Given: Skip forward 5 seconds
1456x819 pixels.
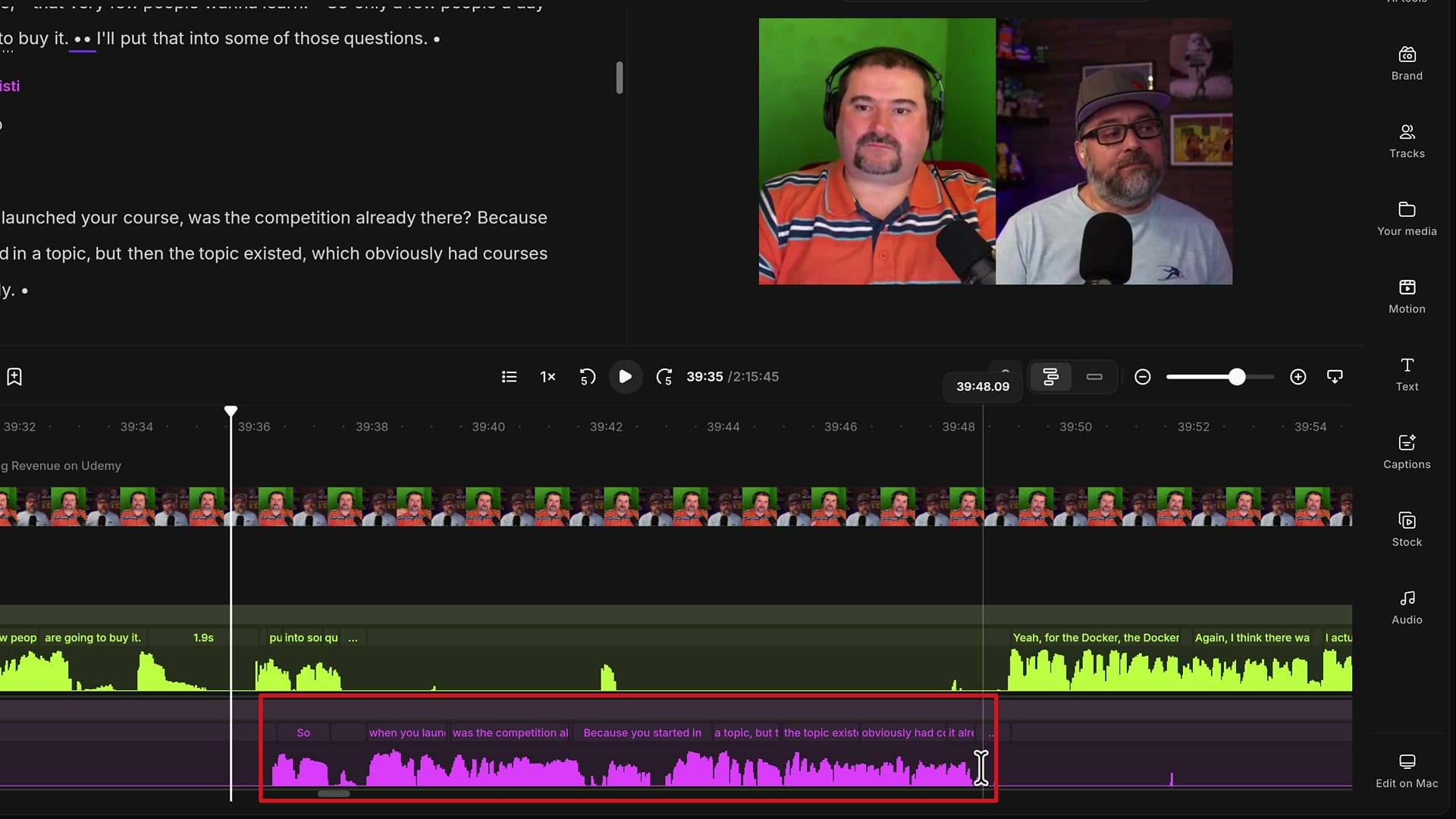Looking at the screenshot, I should pyautogui.click(x=664, y=377).
